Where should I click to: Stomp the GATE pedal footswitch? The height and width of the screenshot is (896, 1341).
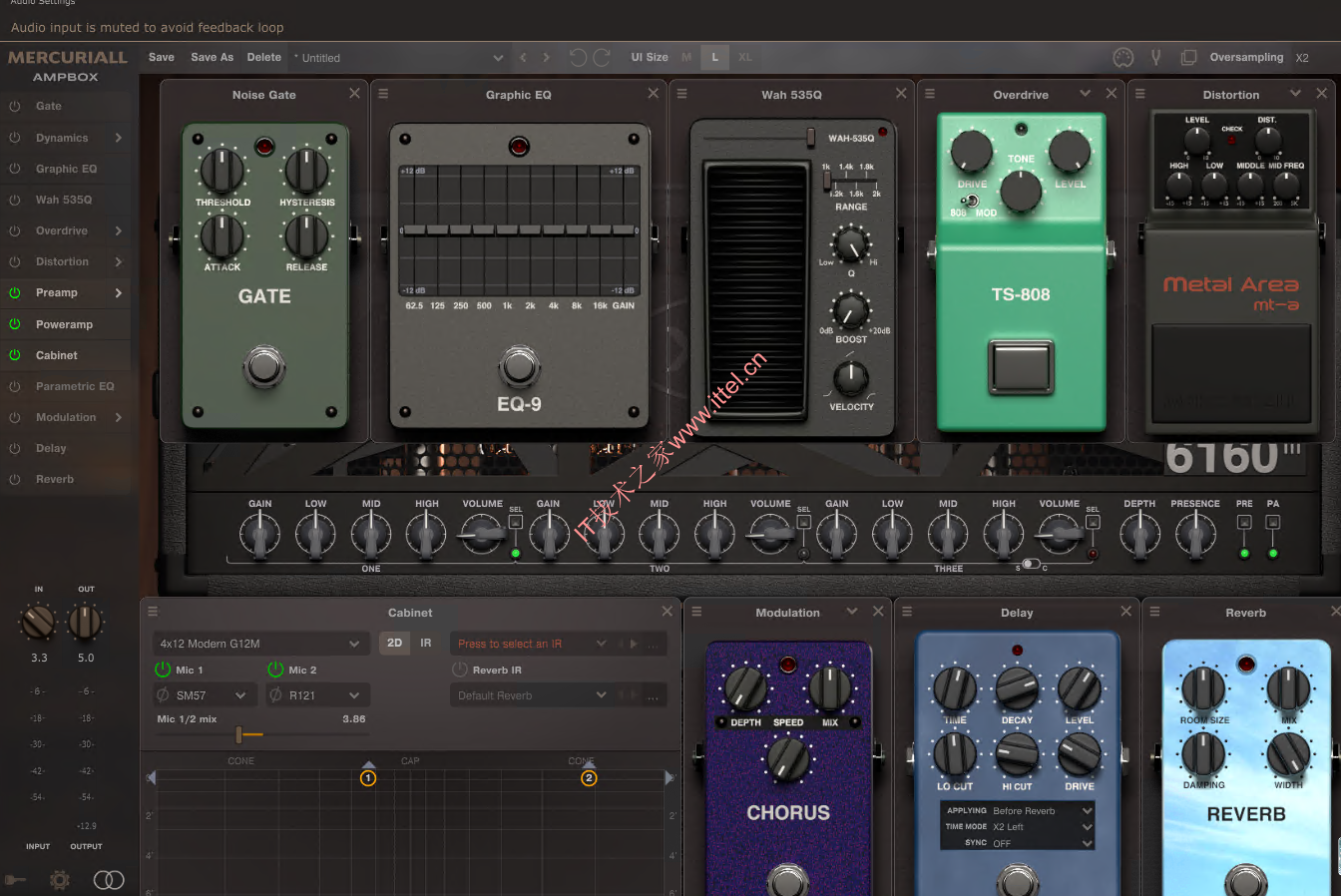(264, 367)
